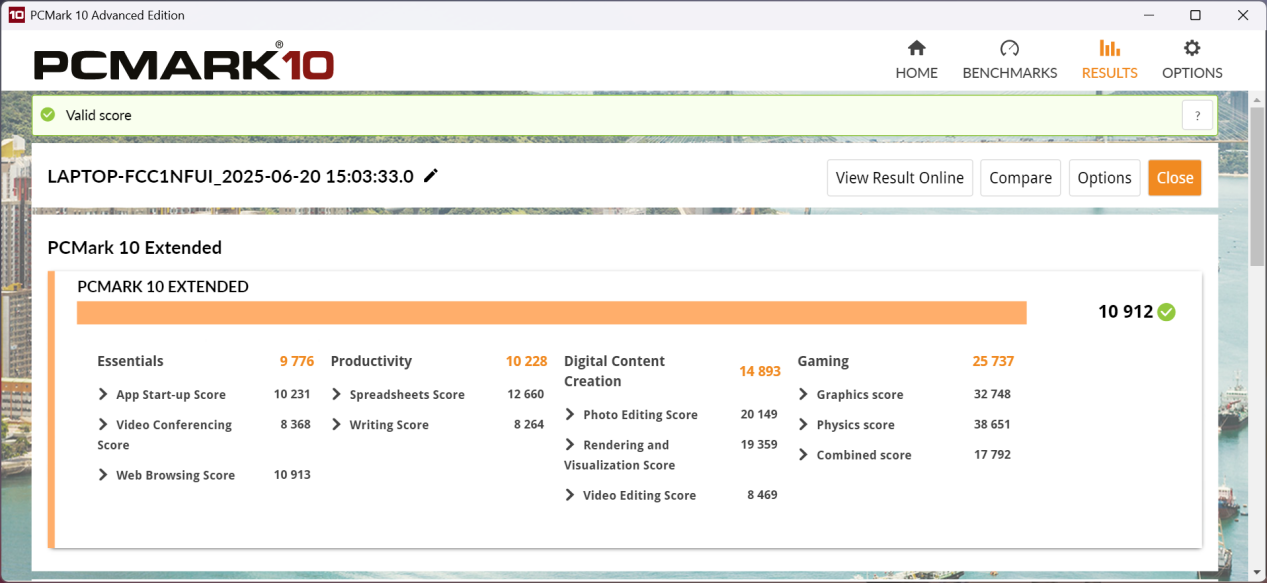Click the pencil icon to rename result
Image resolution: width=1267 pixels, height=583 pixels.
[x=431, y=176]
